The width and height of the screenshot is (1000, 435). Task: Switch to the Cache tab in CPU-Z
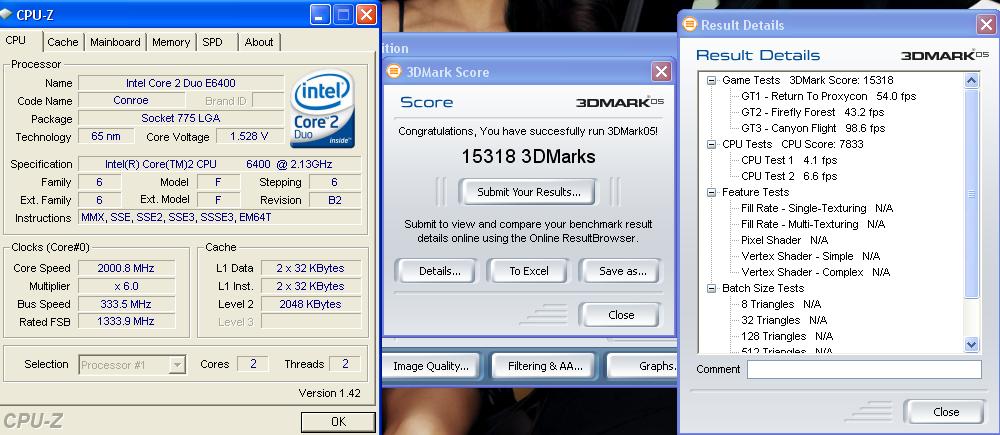click(63, 42)
